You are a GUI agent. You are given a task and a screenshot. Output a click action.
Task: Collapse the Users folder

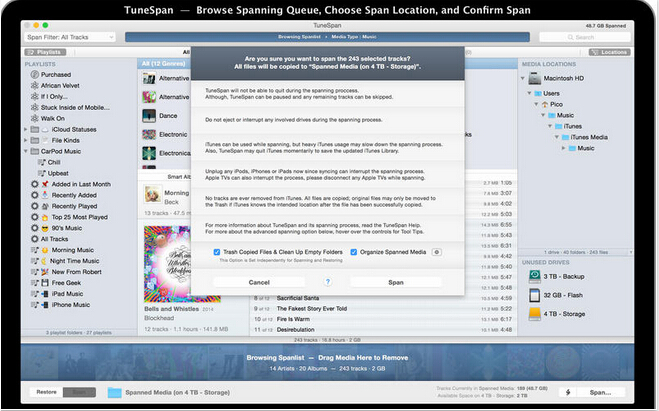click(x=530, y=93)
